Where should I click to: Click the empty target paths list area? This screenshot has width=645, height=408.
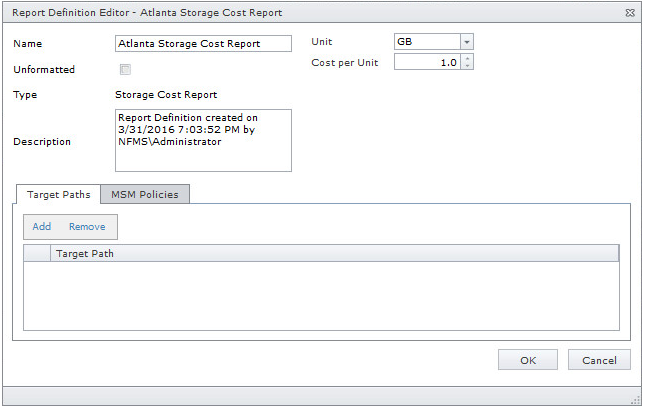(x=320, y=295)
